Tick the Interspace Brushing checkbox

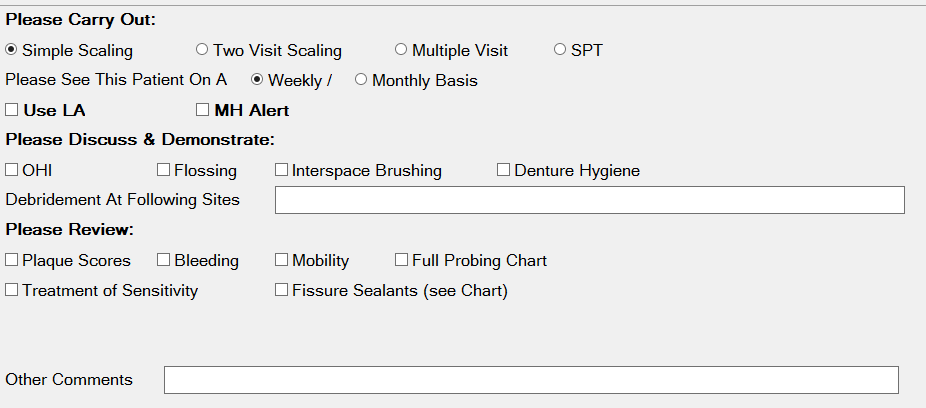[x=282, y=170]
